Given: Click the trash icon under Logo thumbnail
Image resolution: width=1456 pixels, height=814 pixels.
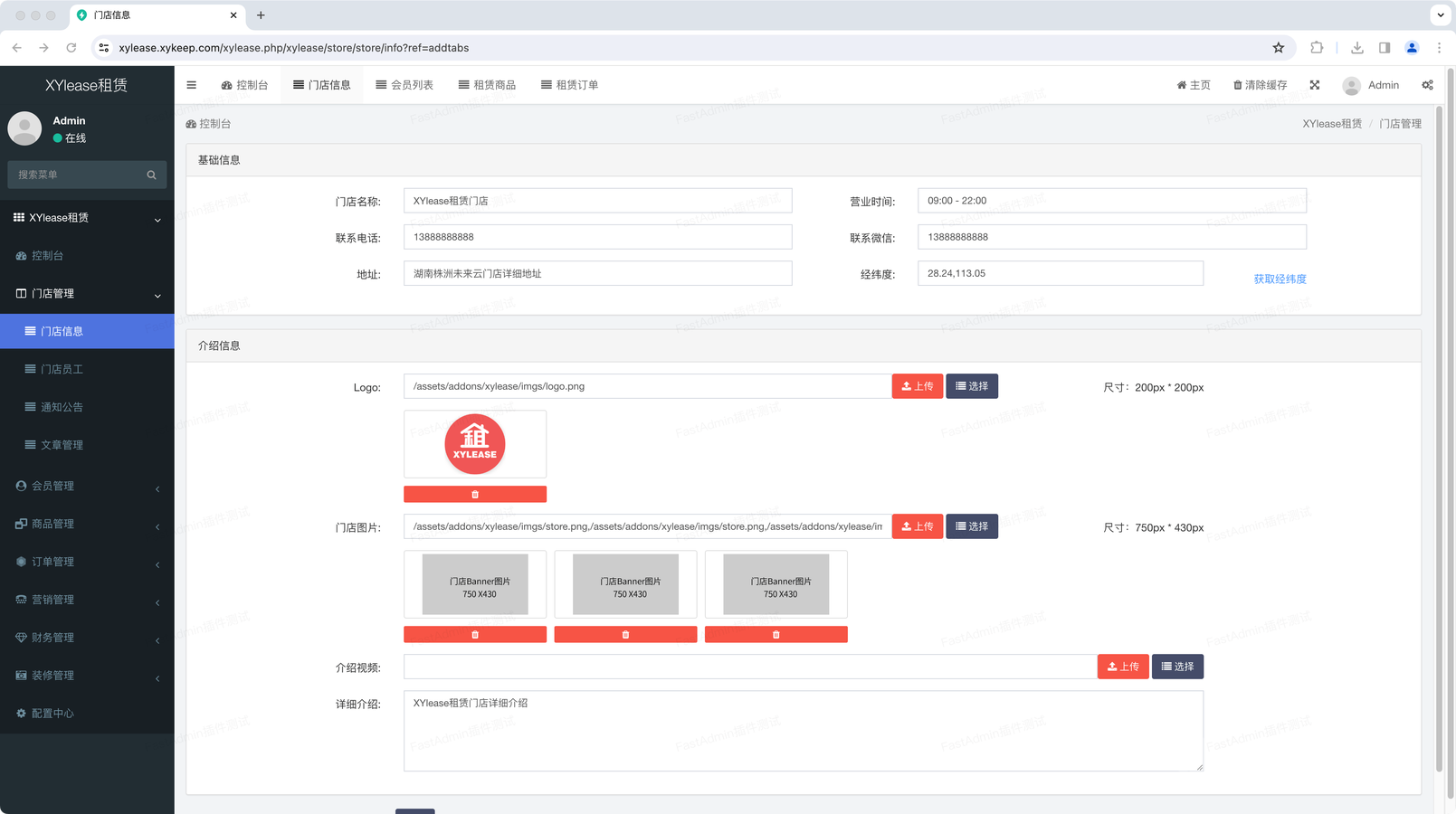Looking at the screenshot, I should pos(475,495).
